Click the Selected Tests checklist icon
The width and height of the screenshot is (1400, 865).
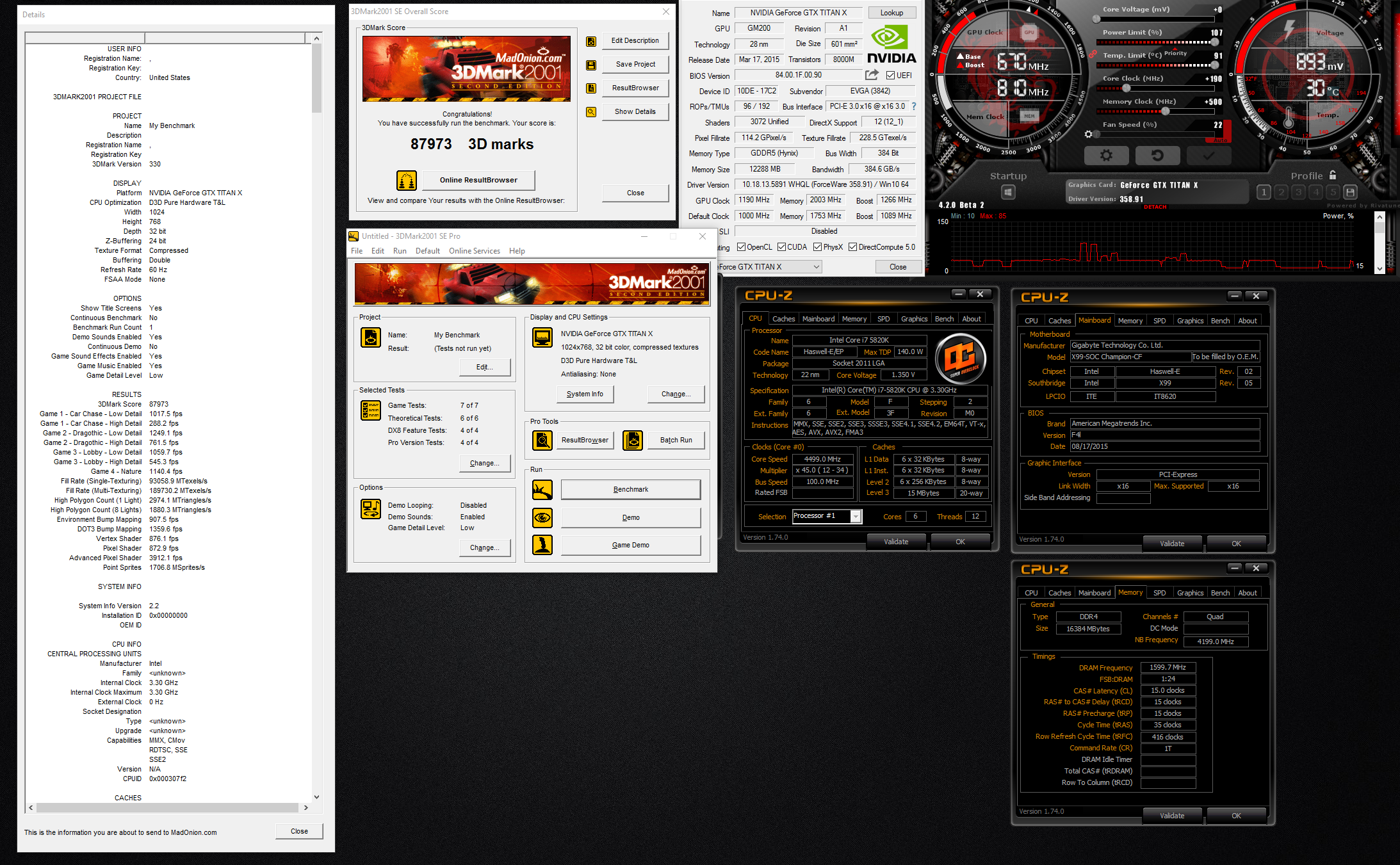point(371,410)
